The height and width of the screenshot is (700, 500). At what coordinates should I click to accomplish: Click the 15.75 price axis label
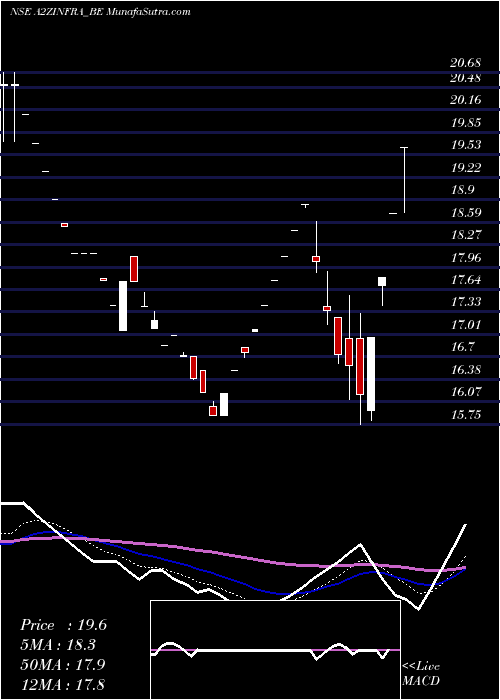coord(466,415)
